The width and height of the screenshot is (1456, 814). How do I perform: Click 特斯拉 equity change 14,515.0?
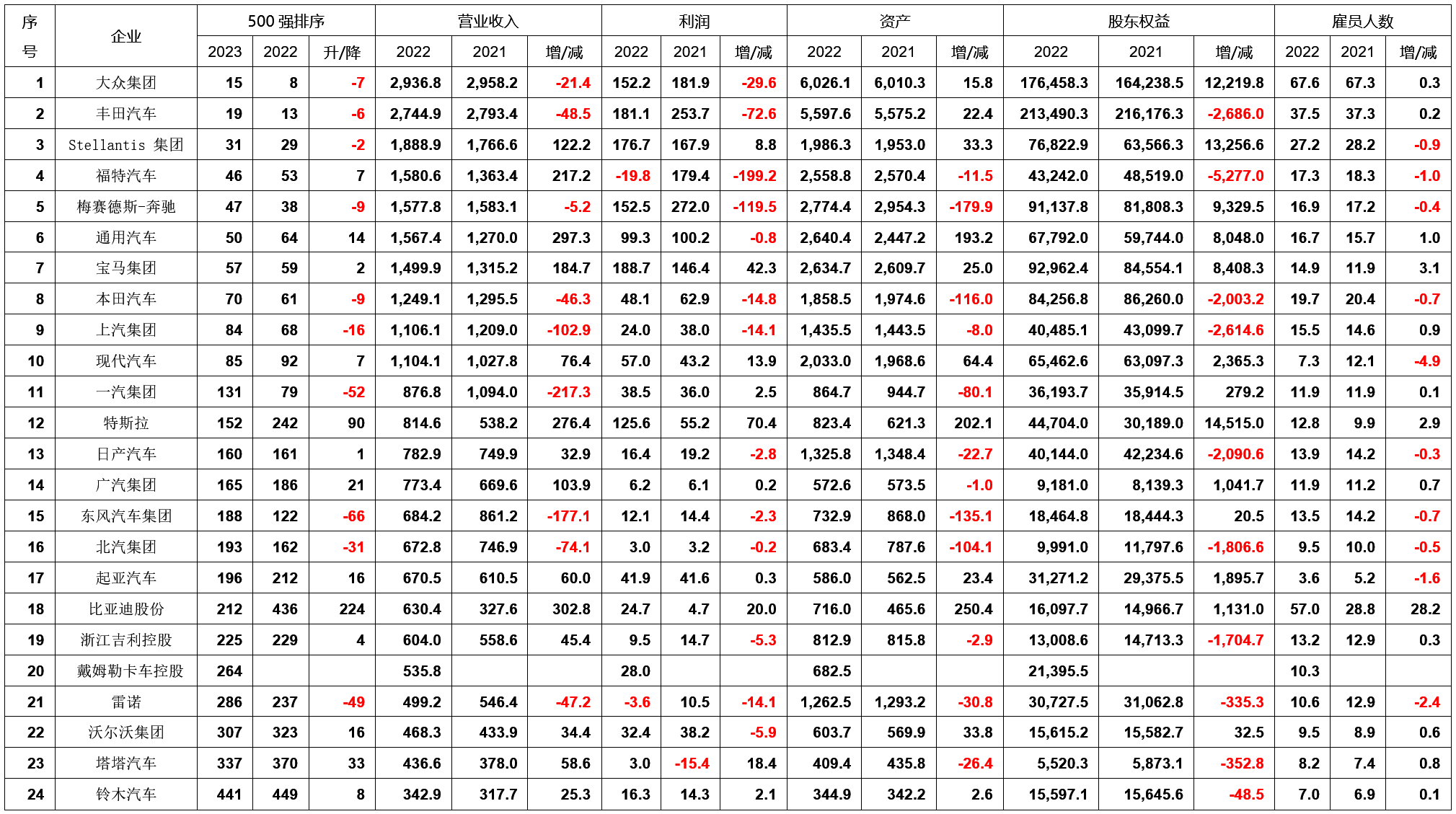1234,423
